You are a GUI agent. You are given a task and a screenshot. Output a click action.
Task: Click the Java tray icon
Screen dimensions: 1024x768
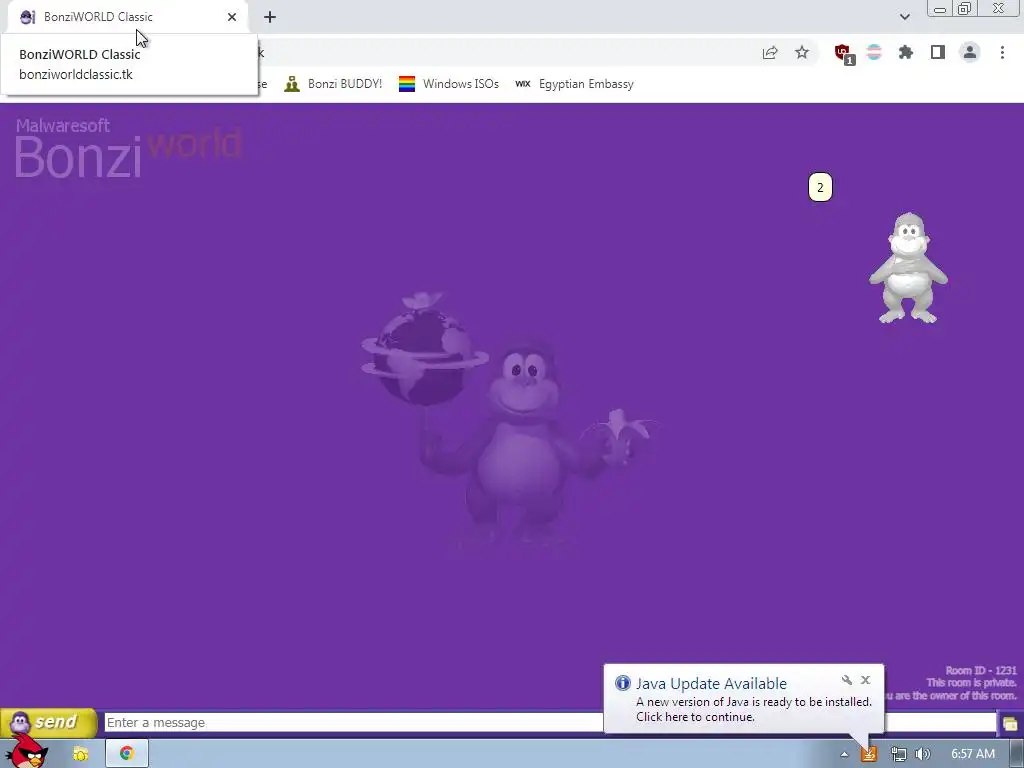pyautogui.click(x=869, y=754)
